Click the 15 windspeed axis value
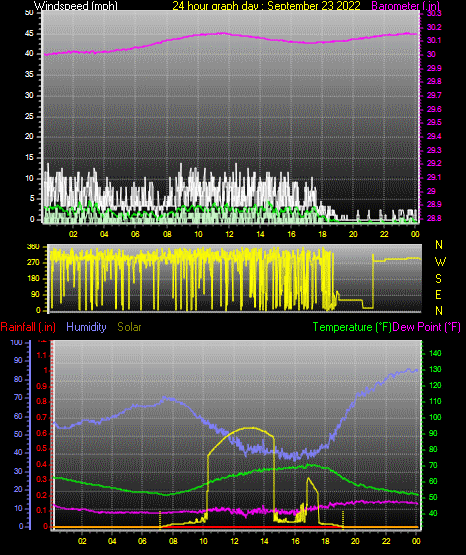The width and height of the screenshot is (466, 555). tap(29, 157)
